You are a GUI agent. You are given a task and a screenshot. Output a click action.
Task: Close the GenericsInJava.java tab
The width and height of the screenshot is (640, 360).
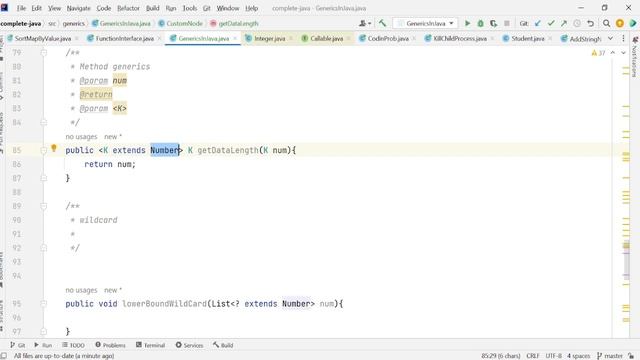[x=235, y=38]
